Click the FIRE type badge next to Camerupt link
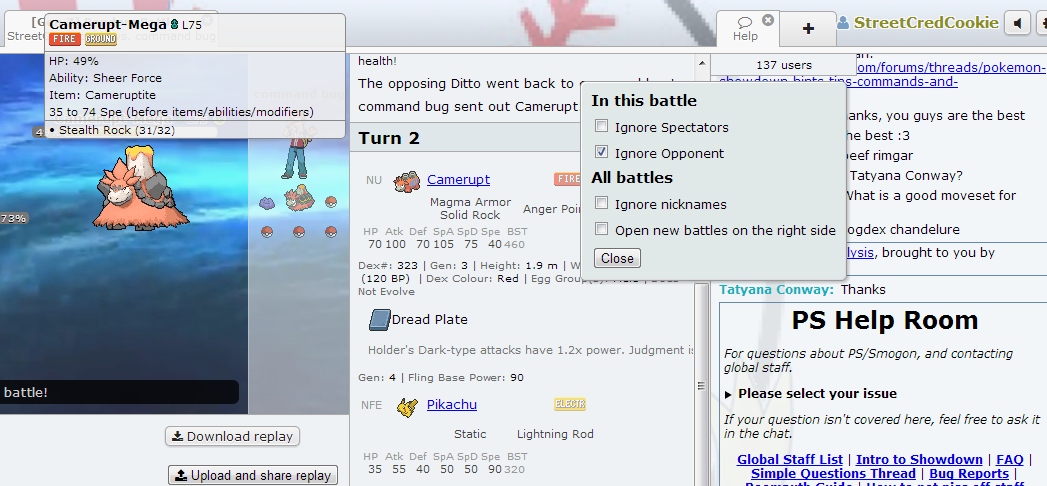 (568, 179)
